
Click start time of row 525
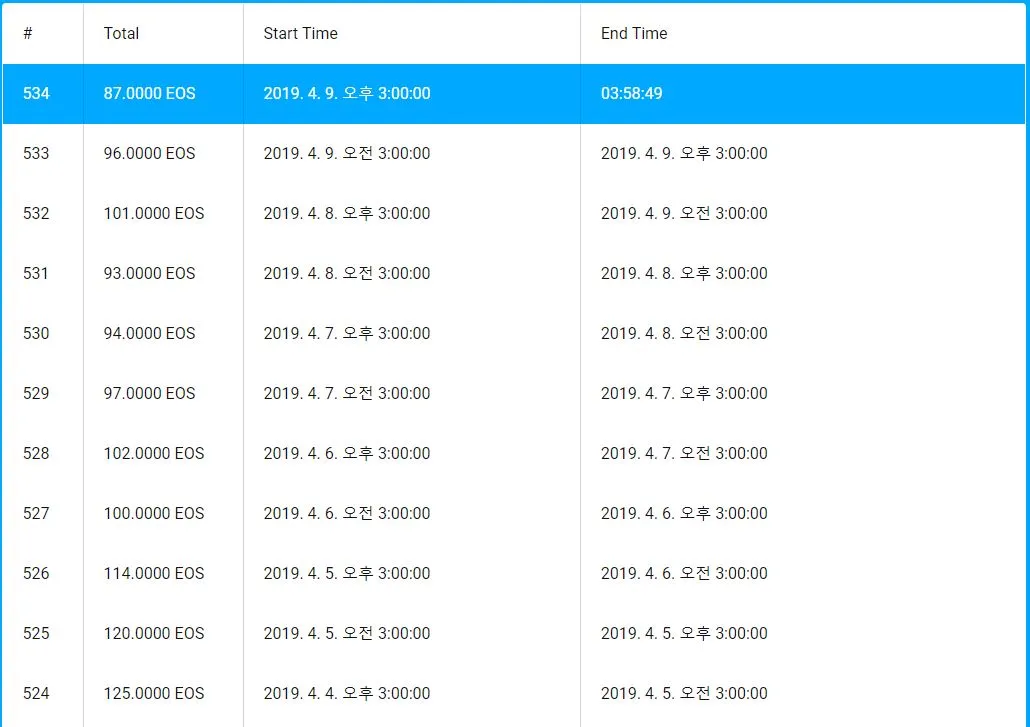pyautogui.click(x=347, y=634)
